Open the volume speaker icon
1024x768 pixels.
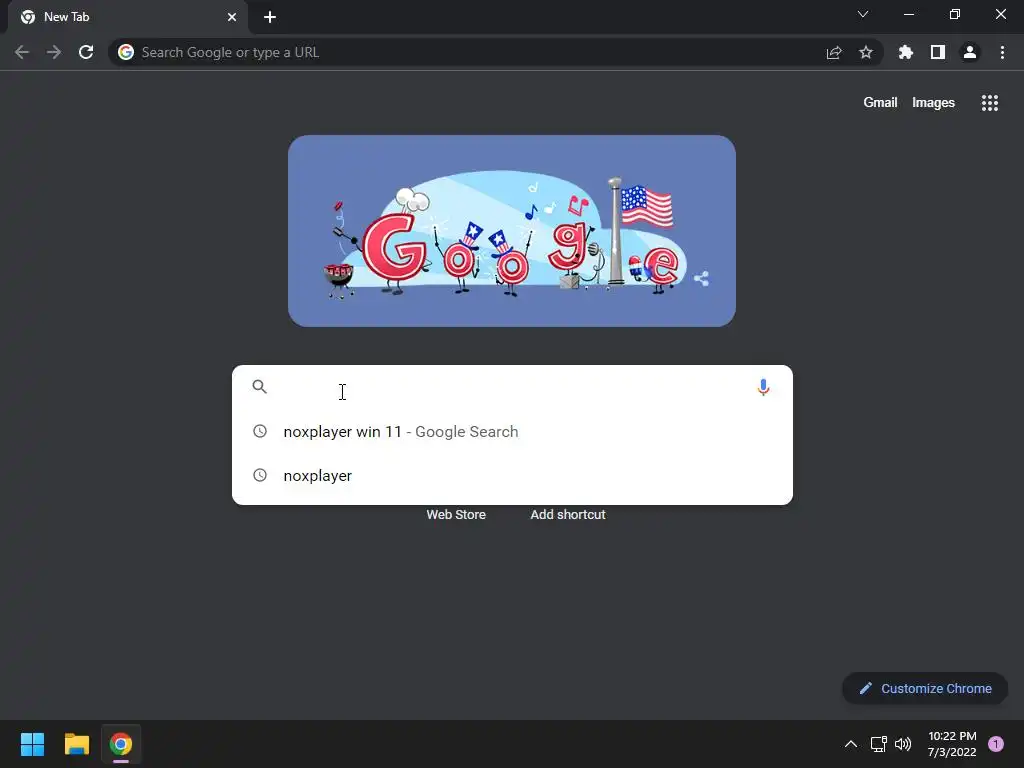[903, 744]
